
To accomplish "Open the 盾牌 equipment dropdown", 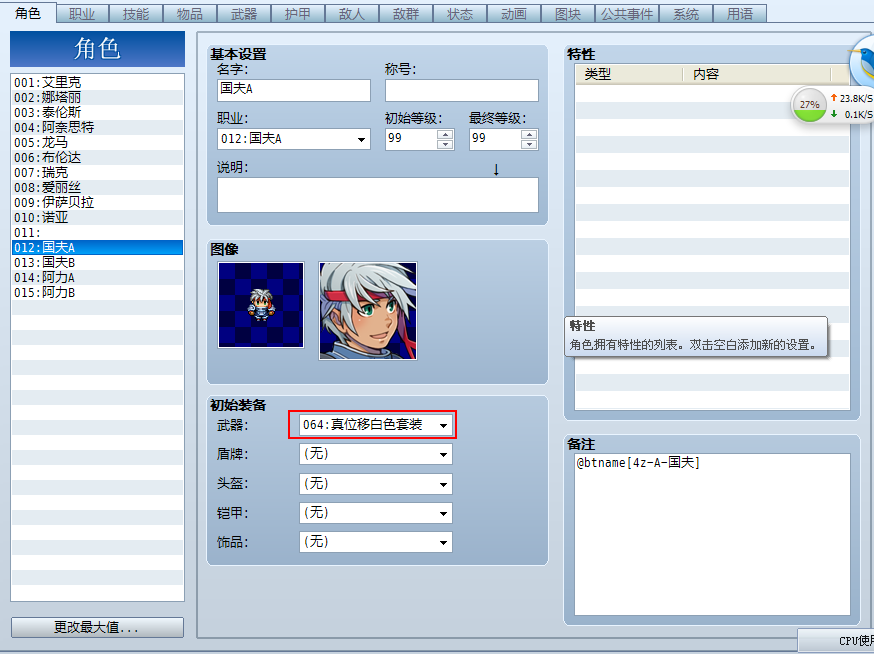I will click(376, 454).
